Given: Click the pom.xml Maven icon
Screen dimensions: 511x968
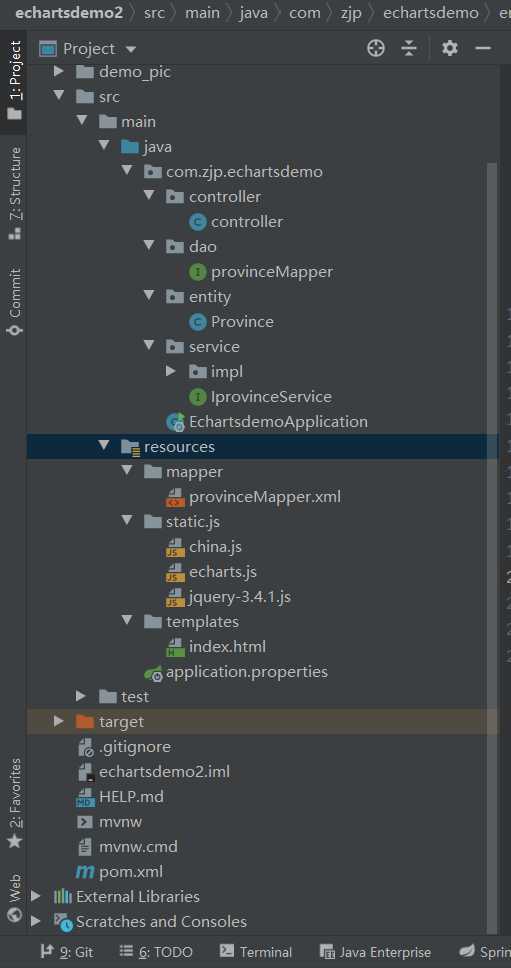Looking at the screenshot, I should (x=85, y=872).
